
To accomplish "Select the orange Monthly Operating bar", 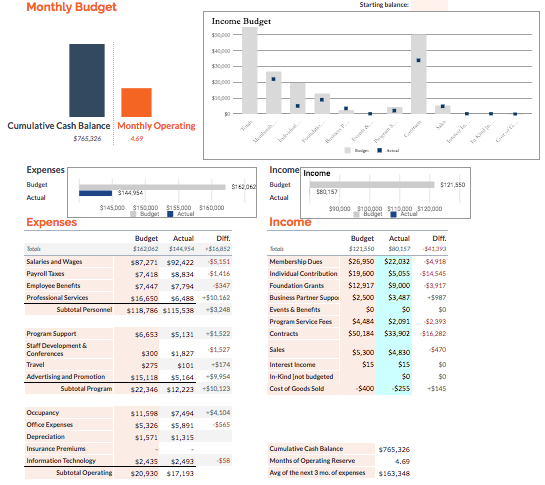I will point(136,102).
